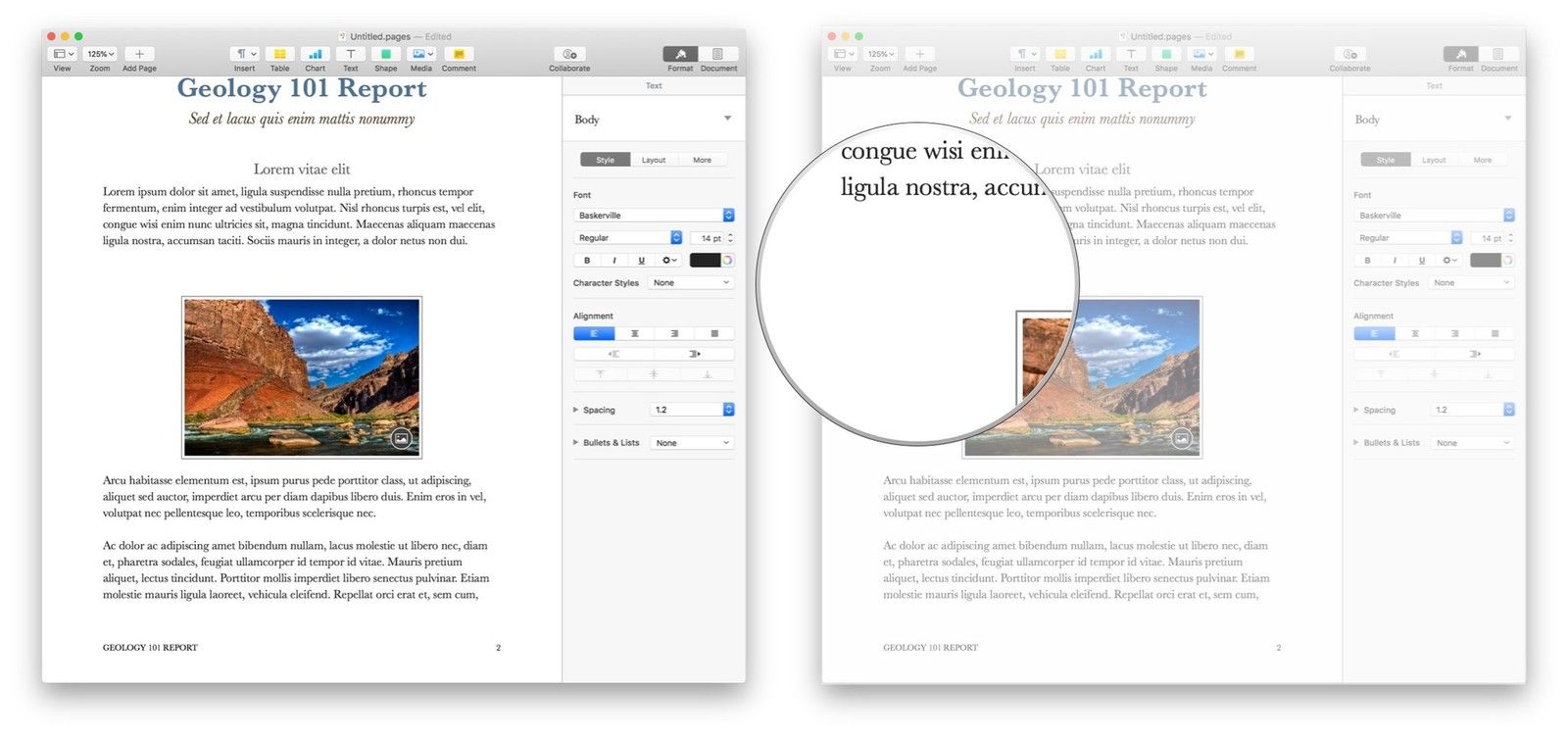Image resolution: width=1568 pixels, height=737 pixels.
Task: Click the Add Page plus in the left window
Action: pos(139,55)
